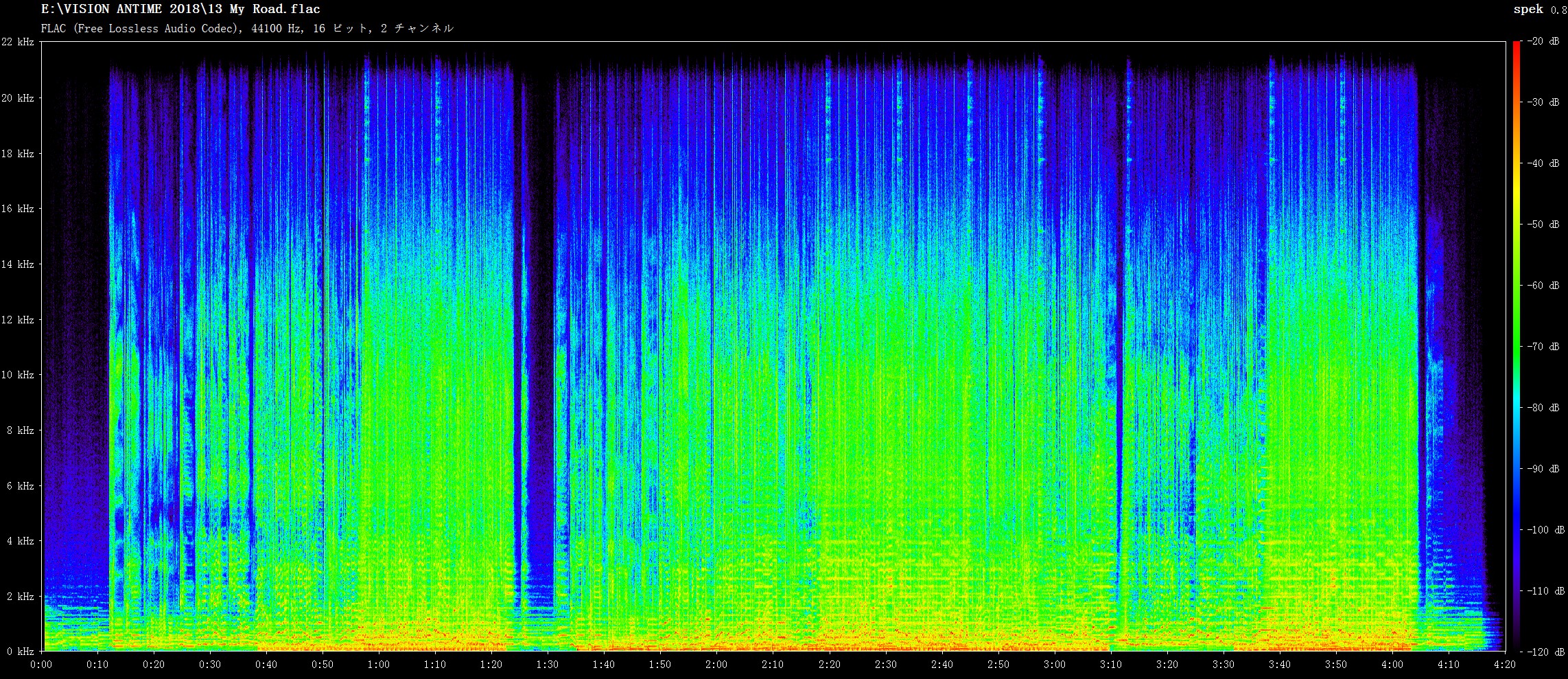Click the "8 kHz" frequency label

pos(20,430)
